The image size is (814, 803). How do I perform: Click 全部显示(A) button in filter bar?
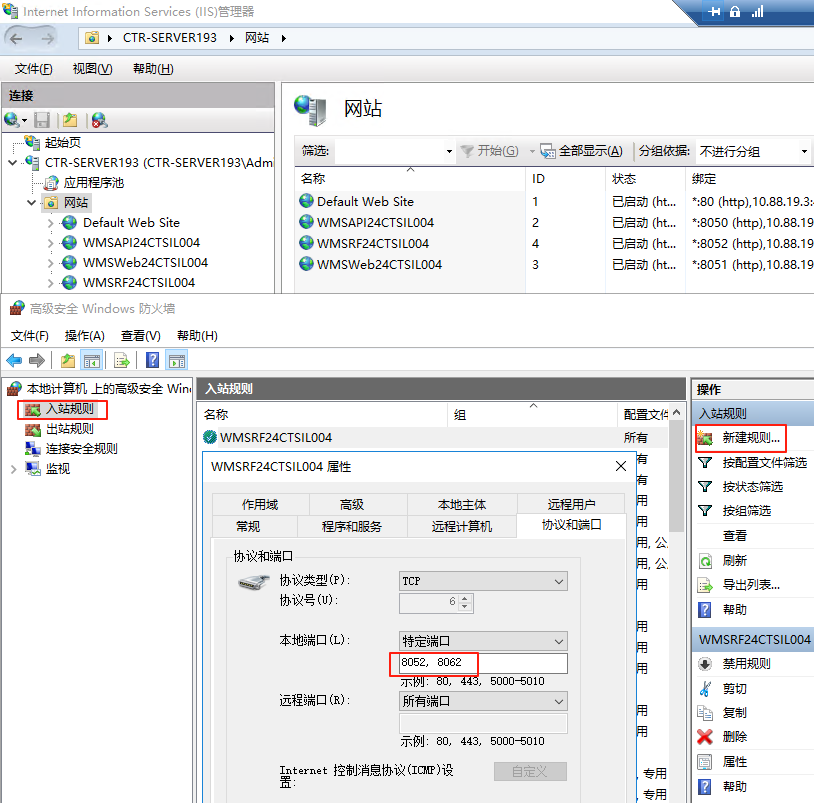[x=581, y=151]
